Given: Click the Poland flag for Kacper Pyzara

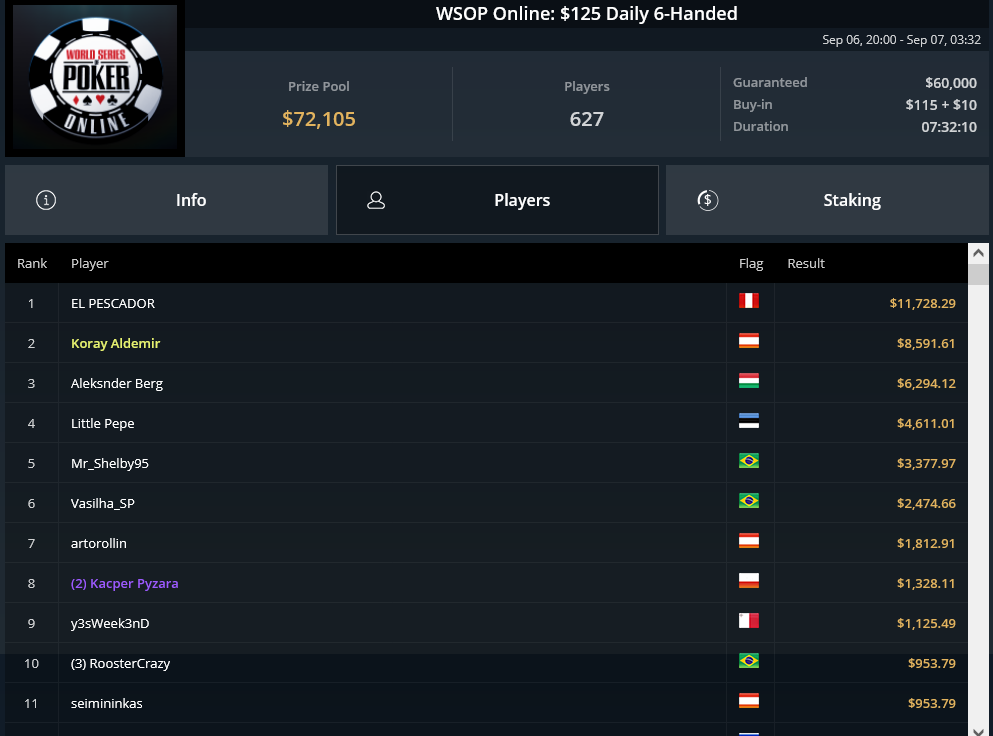Looking at the screenshot, I should coord(749,581).
